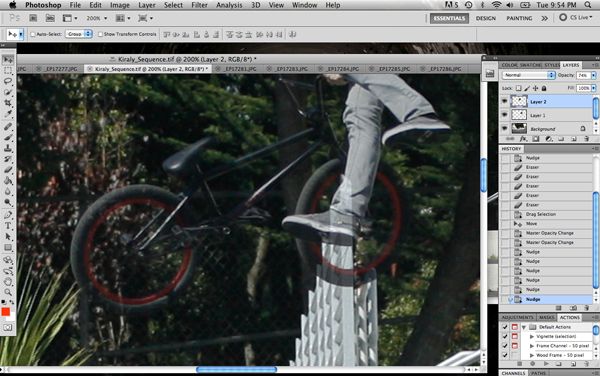The width and height of the screenshot is (600, 376).
Task: Select the Lasso tool in toolbar
Action: coord(8,81)
